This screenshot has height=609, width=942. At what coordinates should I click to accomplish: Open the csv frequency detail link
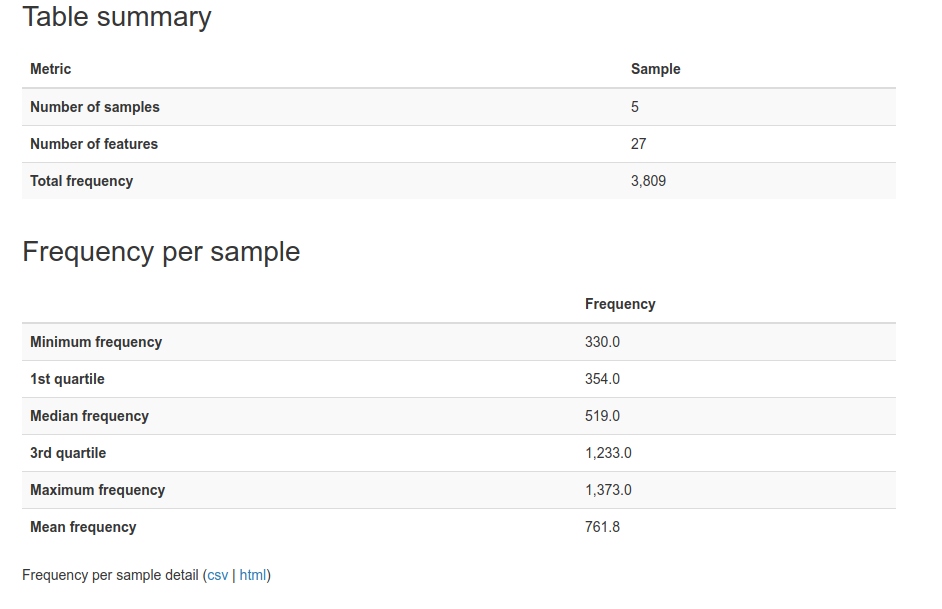(217, 575)
